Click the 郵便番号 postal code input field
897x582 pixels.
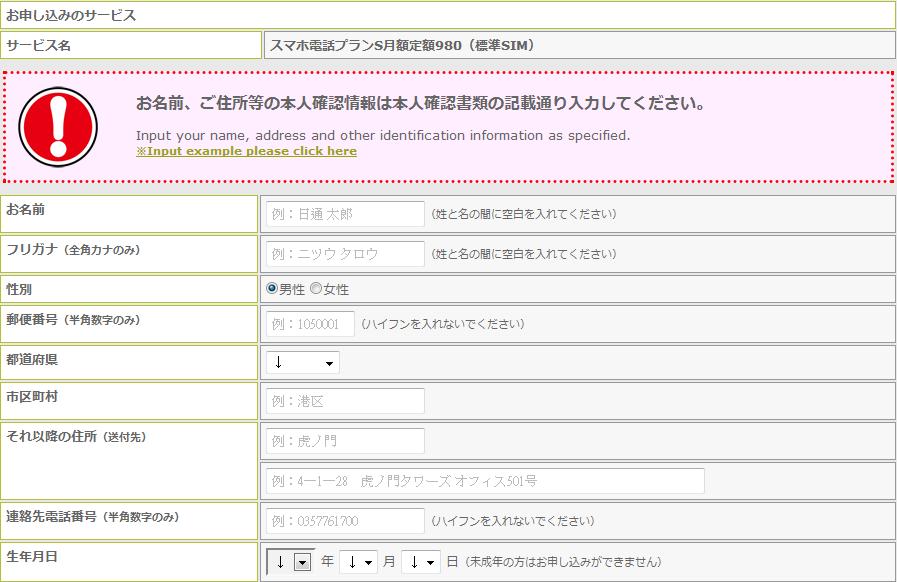[310, 324]
